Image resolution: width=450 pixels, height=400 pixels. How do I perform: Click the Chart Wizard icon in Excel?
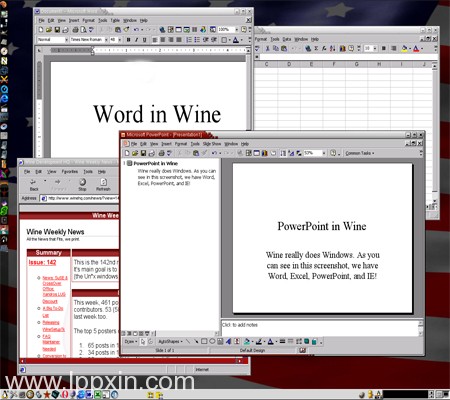(343, 48)
